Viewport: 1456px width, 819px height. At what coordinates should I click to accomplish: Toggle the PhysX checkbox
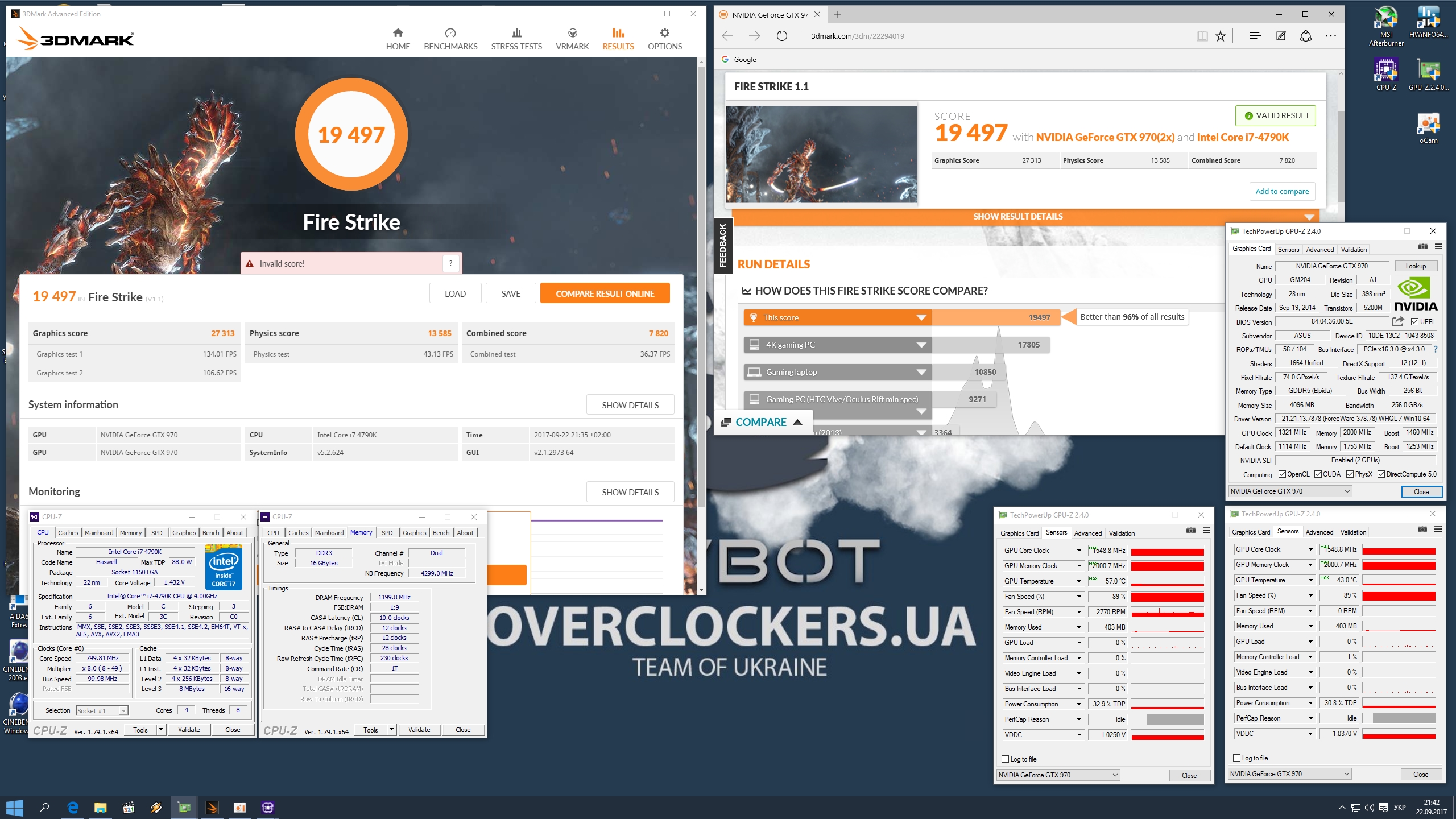point(1350,474)
